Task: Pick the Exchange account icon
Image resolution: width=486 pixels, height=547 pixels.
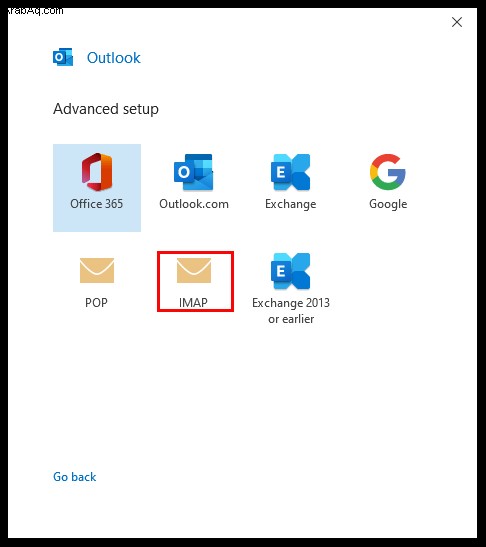Action: 290,172
